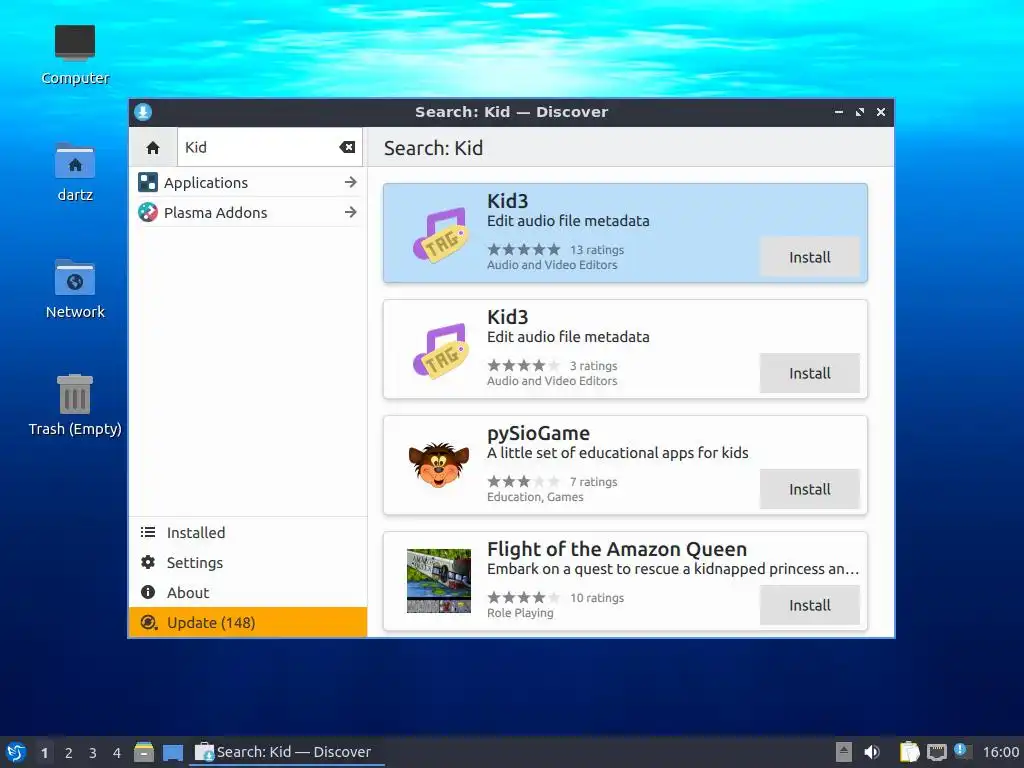The image size is (1024, 768).
Task: Open file manager from taskbar
Action: click(144, 752)
